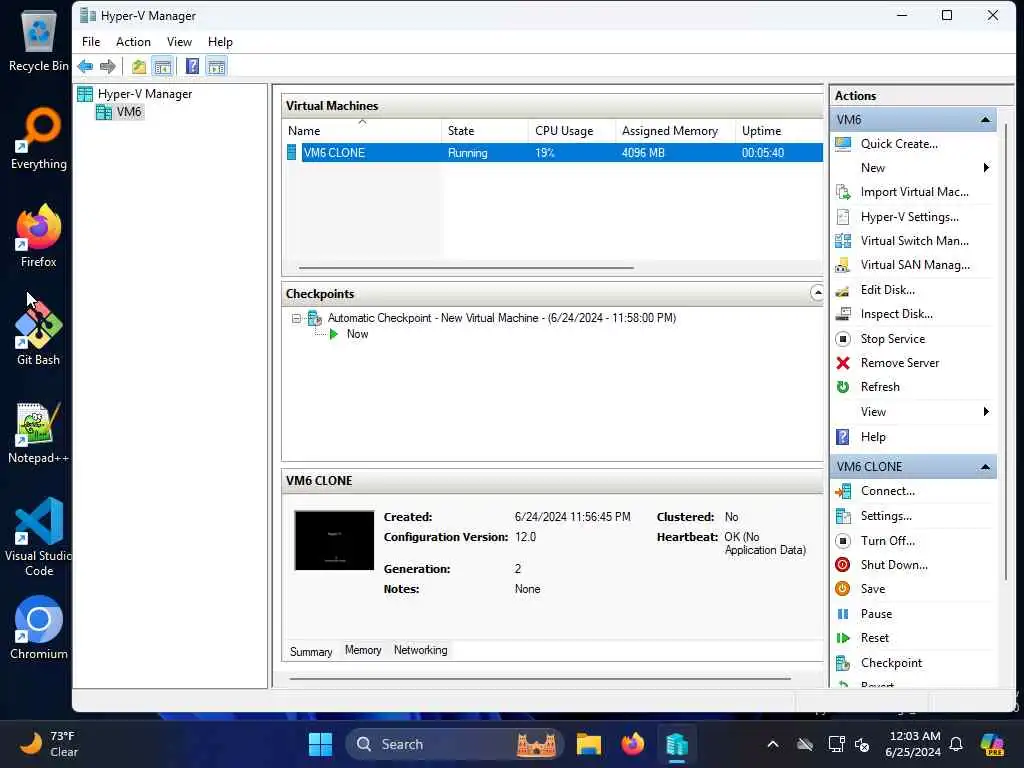Click the Shut Down action
The image size is (1024, 768).
pyautogui.click(x=894, y=565)
